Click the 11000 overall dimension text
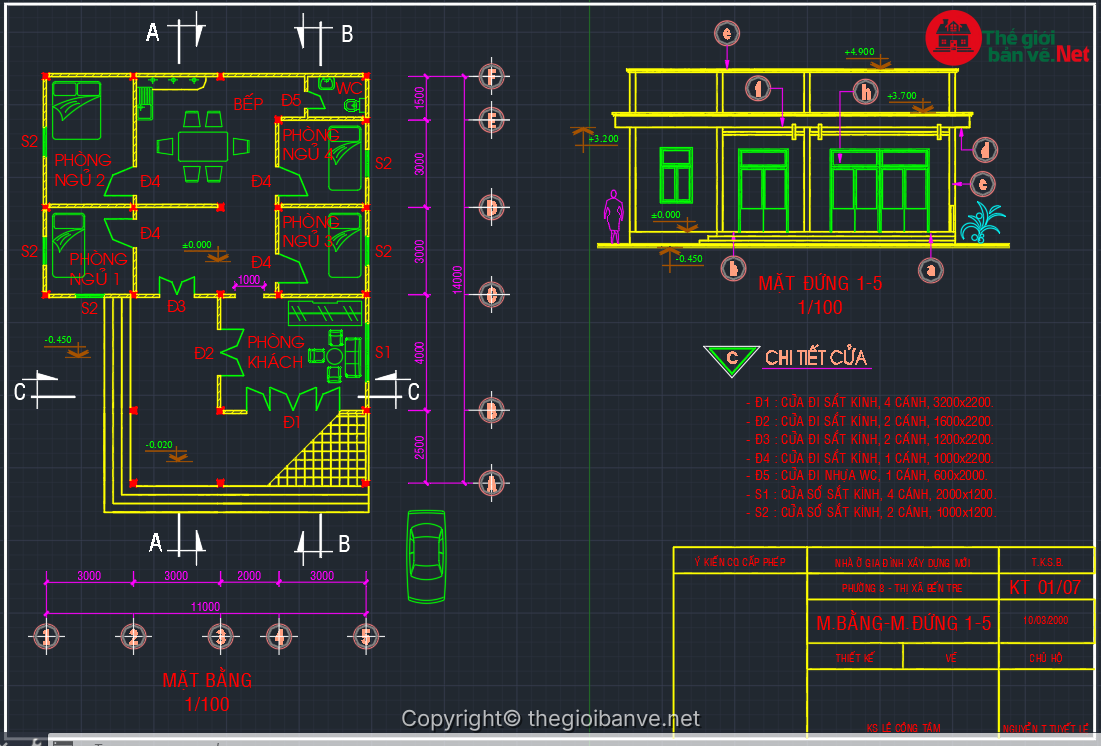This screenshot has width=1101, height=746. coord(205,607)
